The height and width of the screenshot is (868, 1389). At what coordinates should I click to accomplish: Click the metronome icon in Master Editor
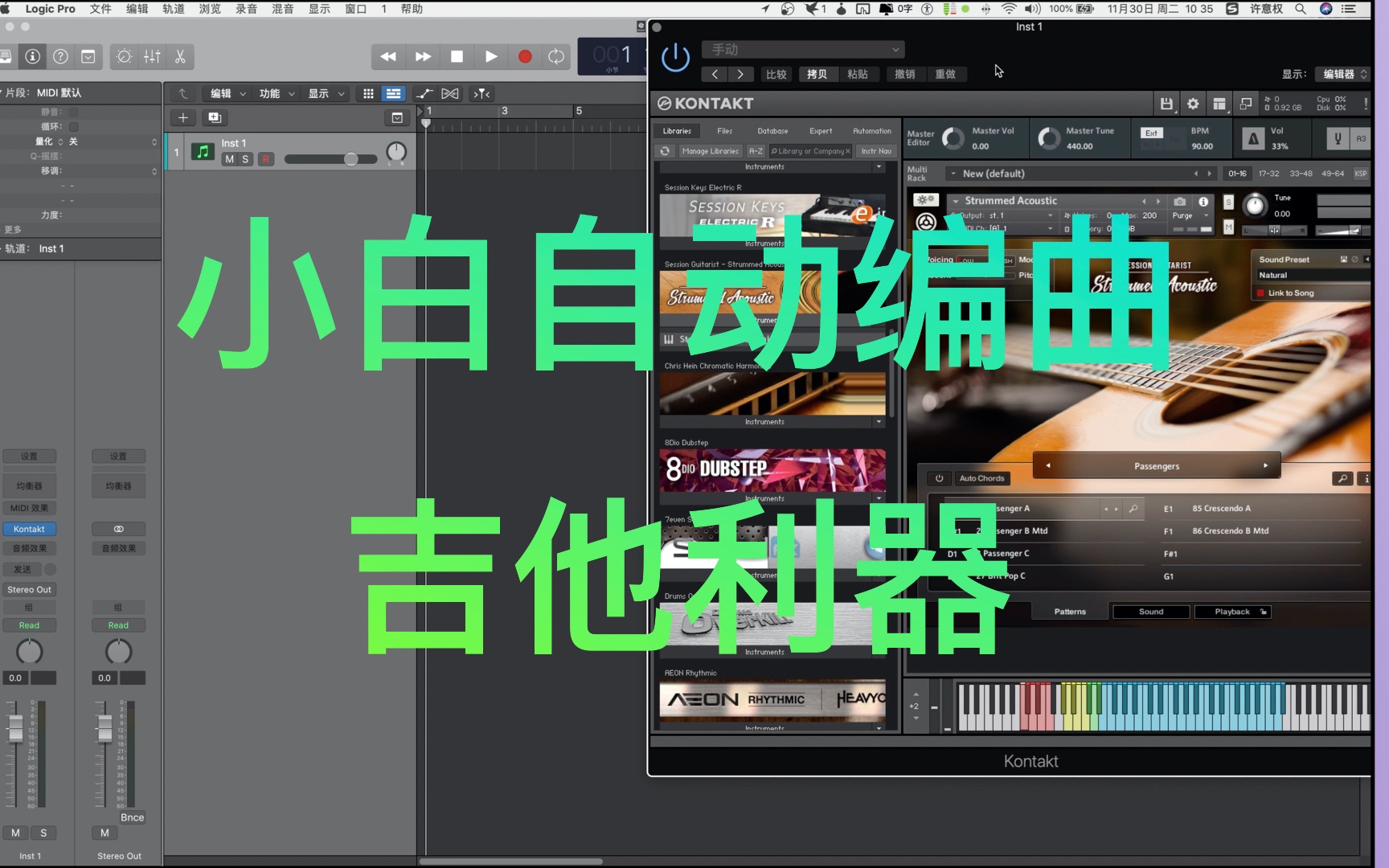point(1253,139)
